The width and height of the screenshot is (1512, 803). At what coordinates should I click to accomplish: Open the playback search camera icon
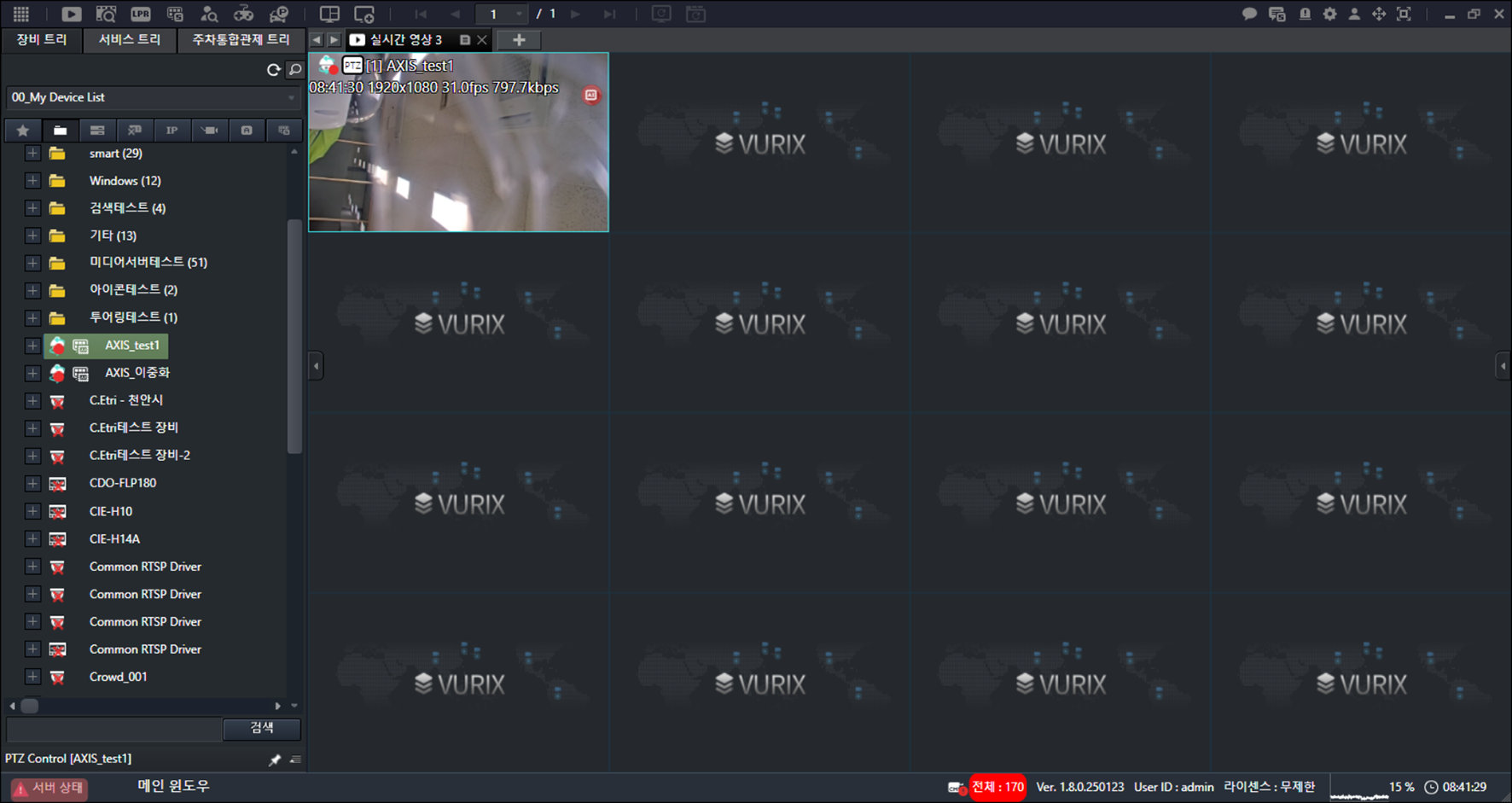(106, 14)
